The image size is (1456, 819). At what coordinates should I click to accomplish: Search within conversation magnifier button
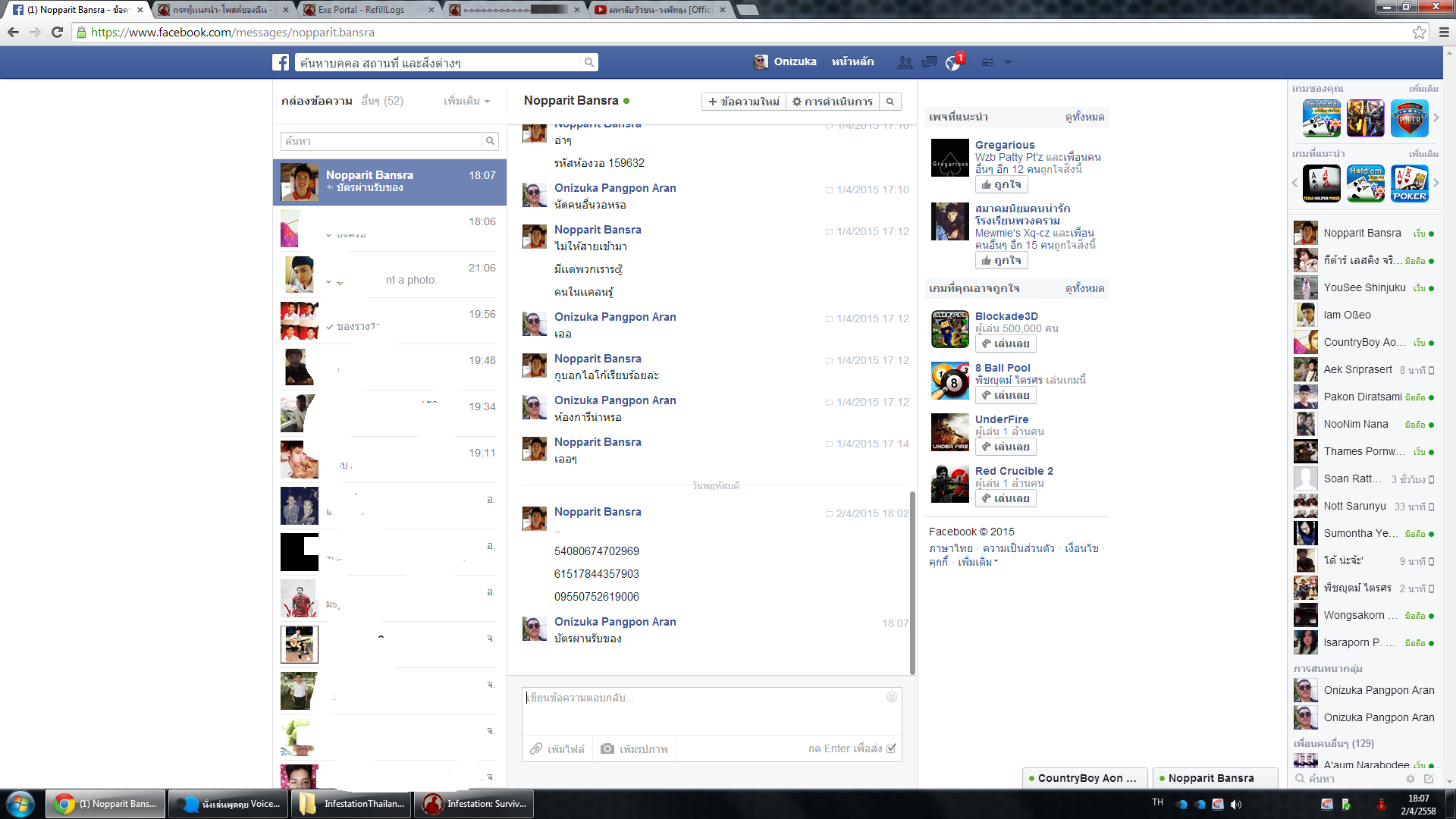click(890, 102)
